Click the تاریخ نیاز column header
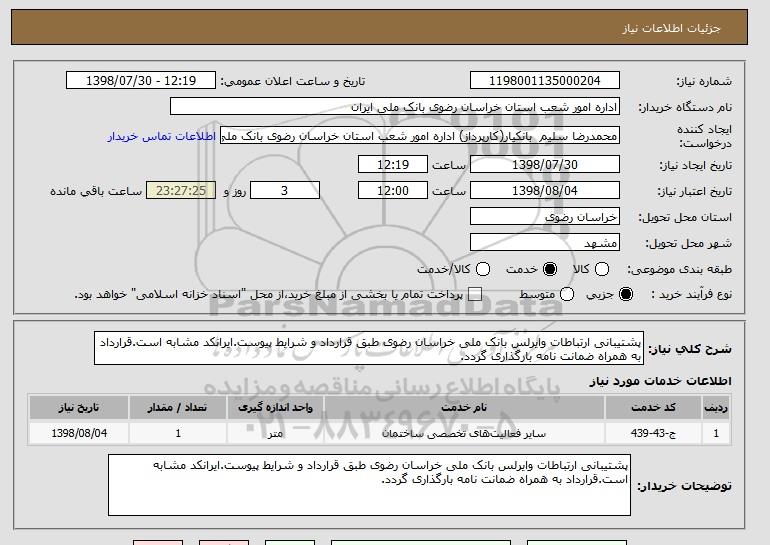The width and height of the screenshot is (770, 545). pos(79,408)
